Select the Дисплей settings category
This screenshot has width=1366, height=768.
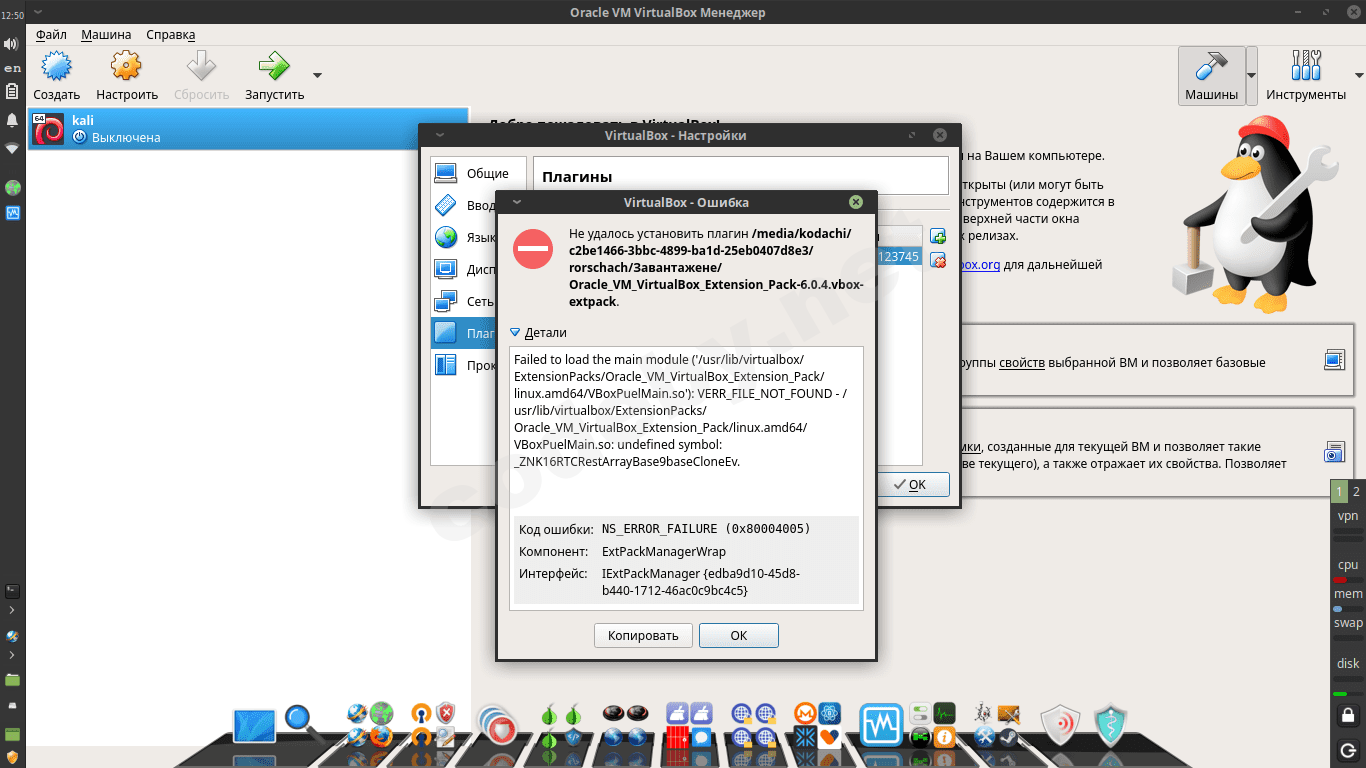pyautogui.click(x=463, y=269)
